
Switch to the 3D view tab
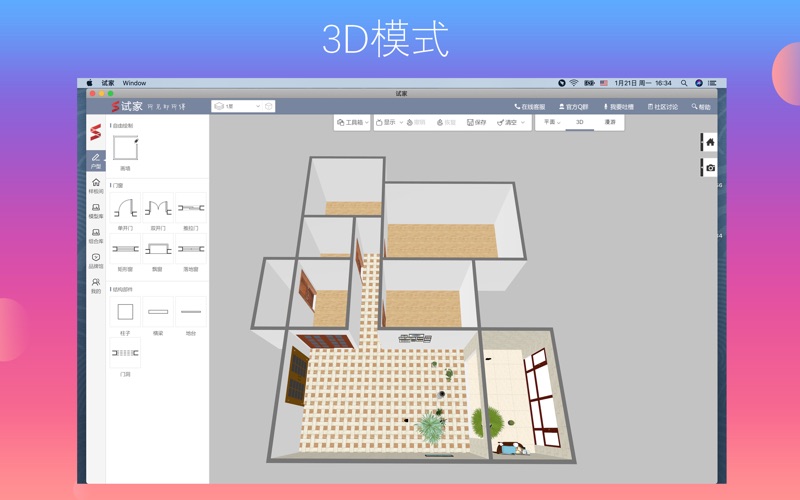point(579,122)
